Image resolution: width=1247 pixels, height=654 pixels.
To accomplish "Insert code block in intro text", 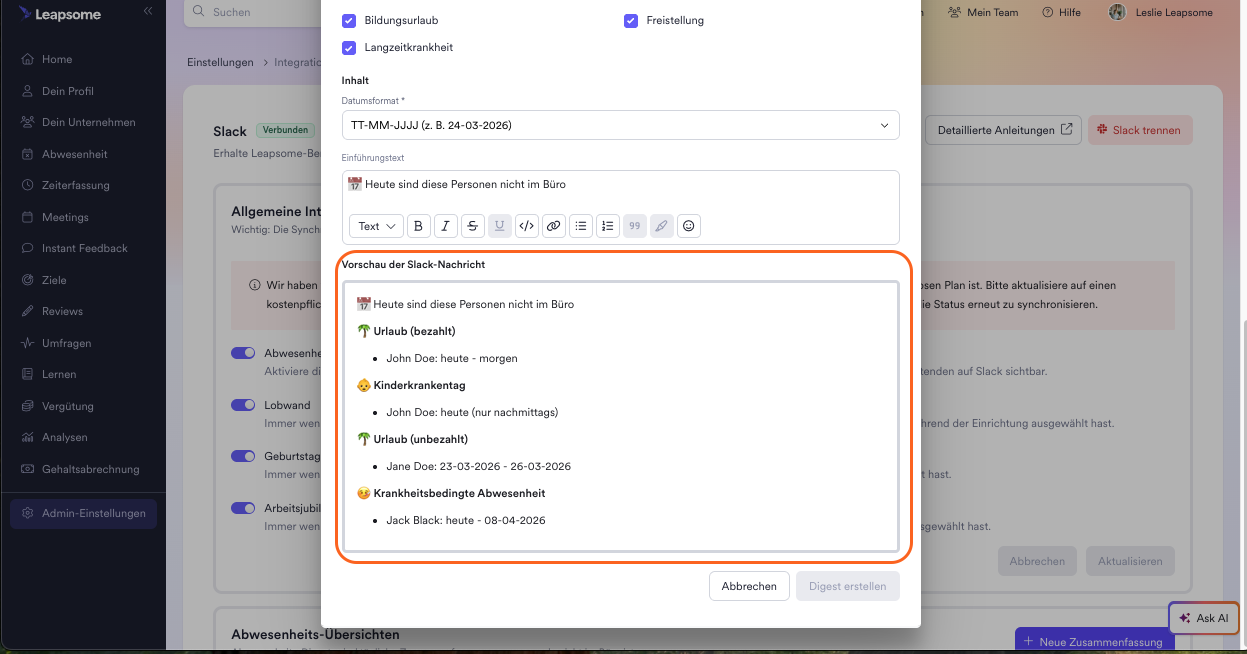I will pyautogui.click(x=527, y=226).
